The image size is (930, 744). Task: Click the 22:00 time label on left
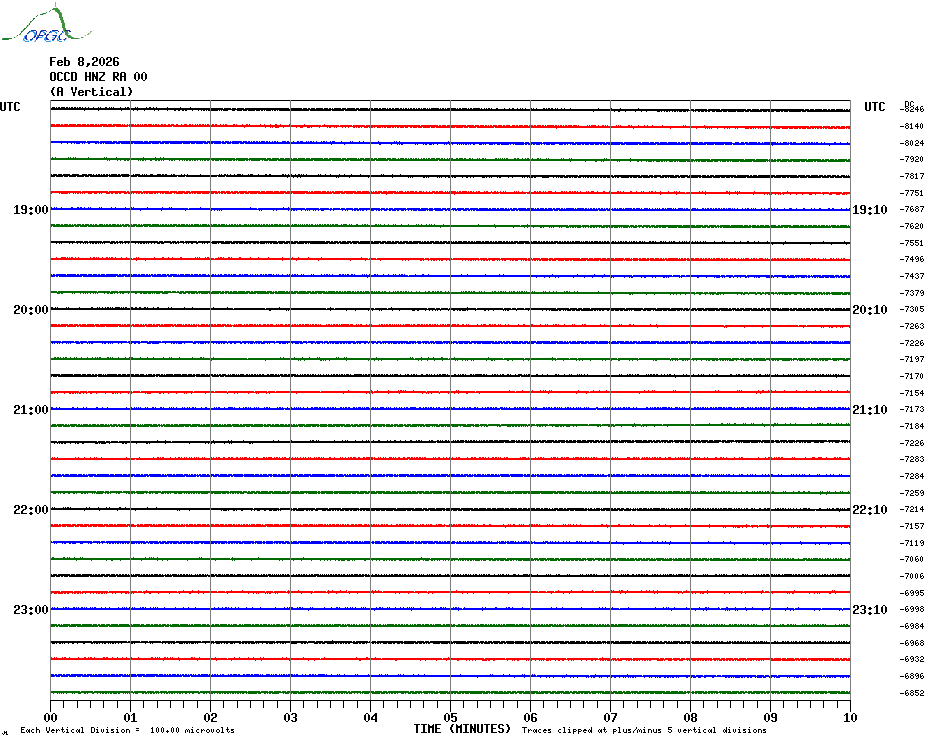click(x=30, y=510)
